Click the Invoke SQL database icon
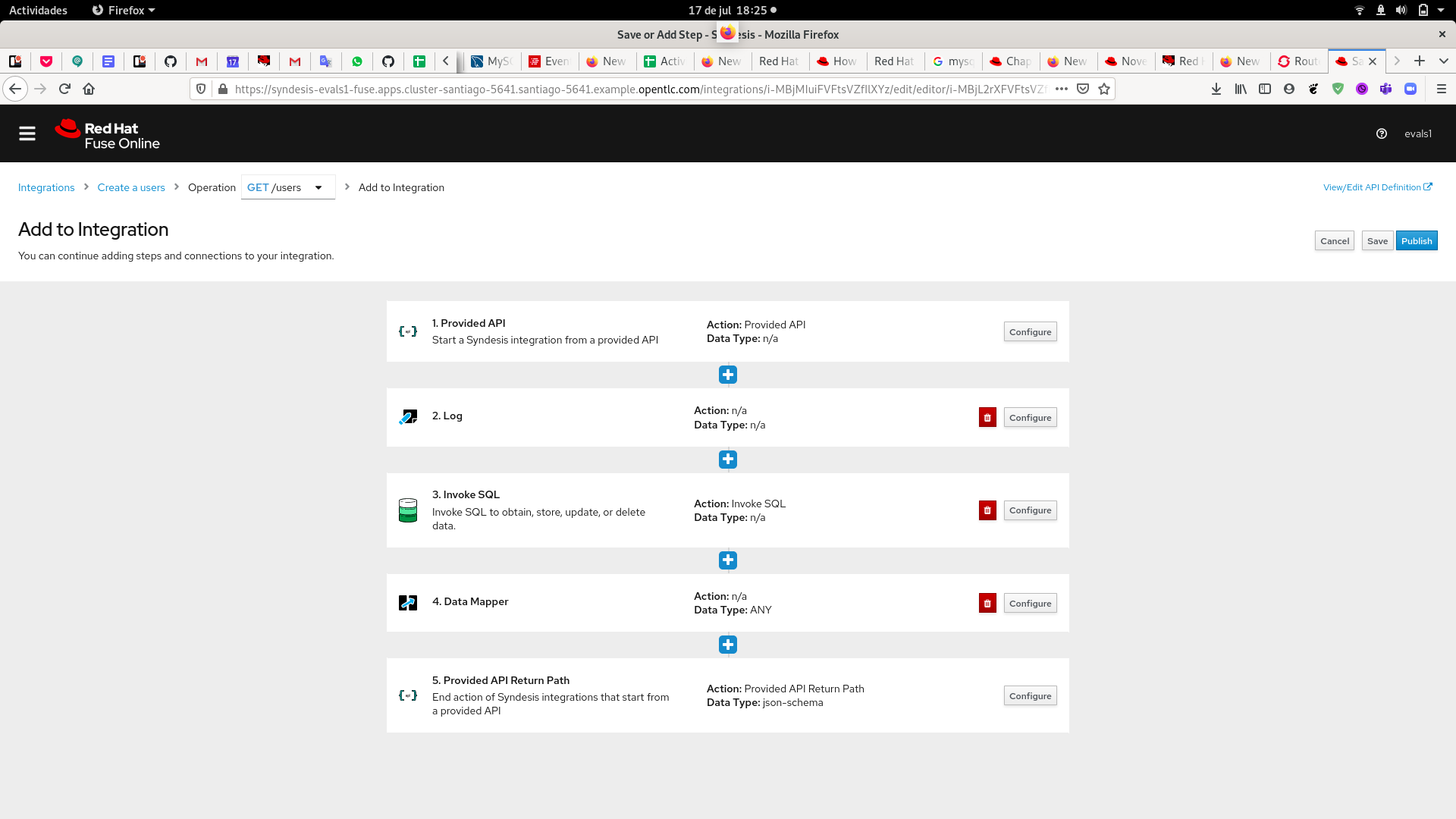This screenshot has width=1456, height=819. 407,510
